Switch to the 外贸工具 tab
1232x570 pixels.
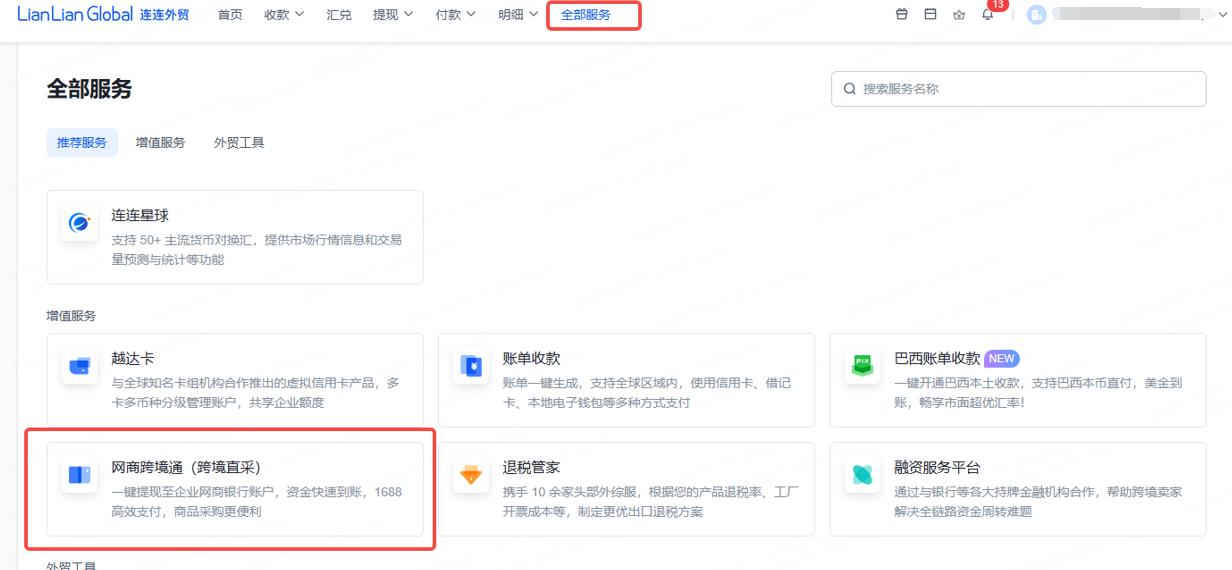[239, 143]
